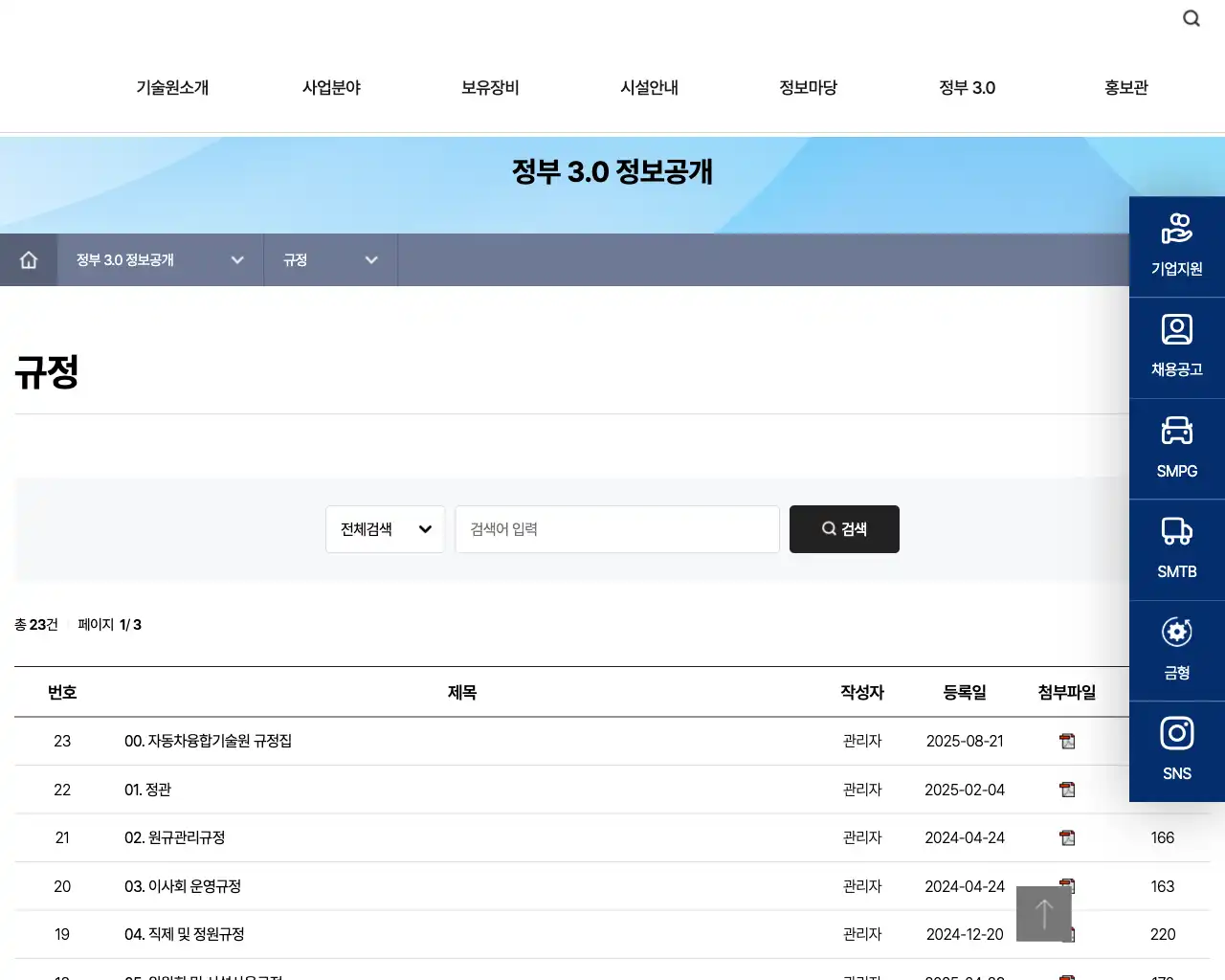Open PDF attachment for 00. 자동차융합기술원 규정집
1225x980 pixels.
(1066, 741)
